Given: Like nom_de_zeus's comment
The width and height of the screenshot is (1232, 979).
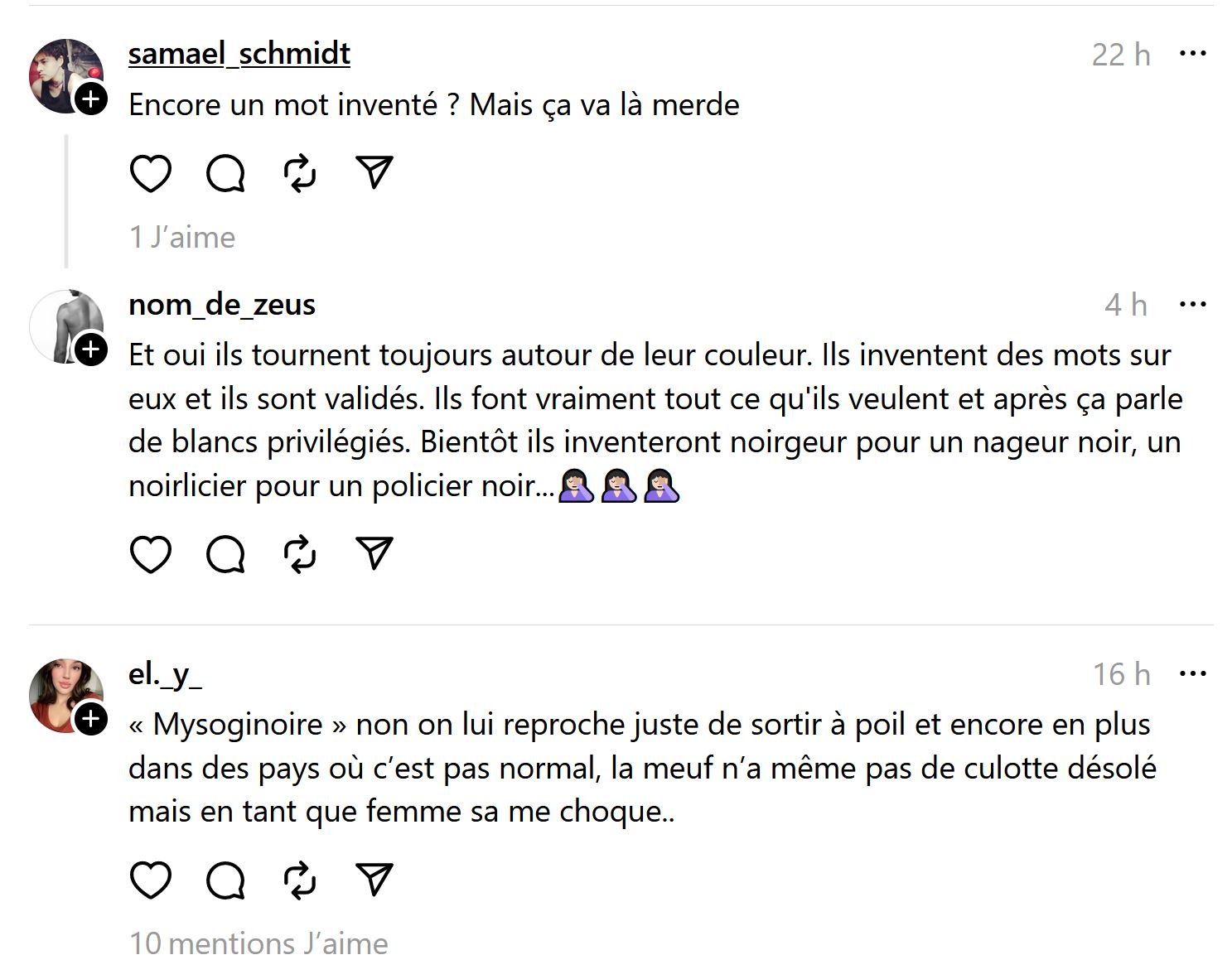Looking at the screenshot, I should (x=151, y=554).
